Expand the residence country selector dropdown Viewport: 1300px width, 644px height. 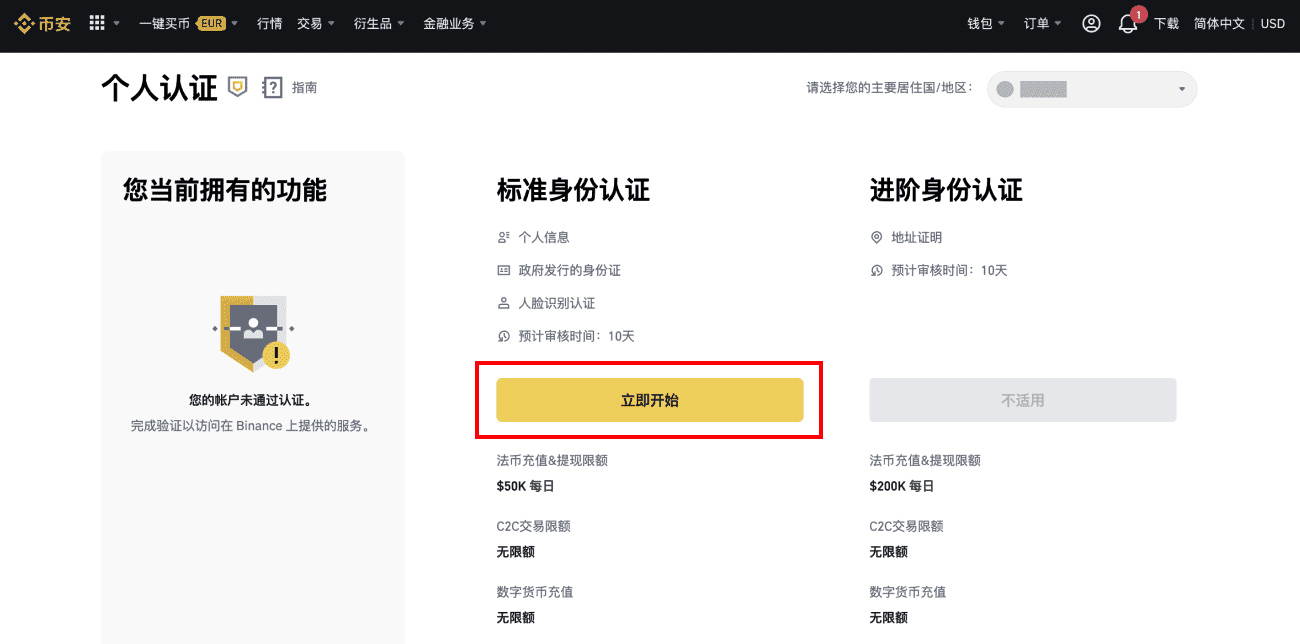coord(1091,89)
